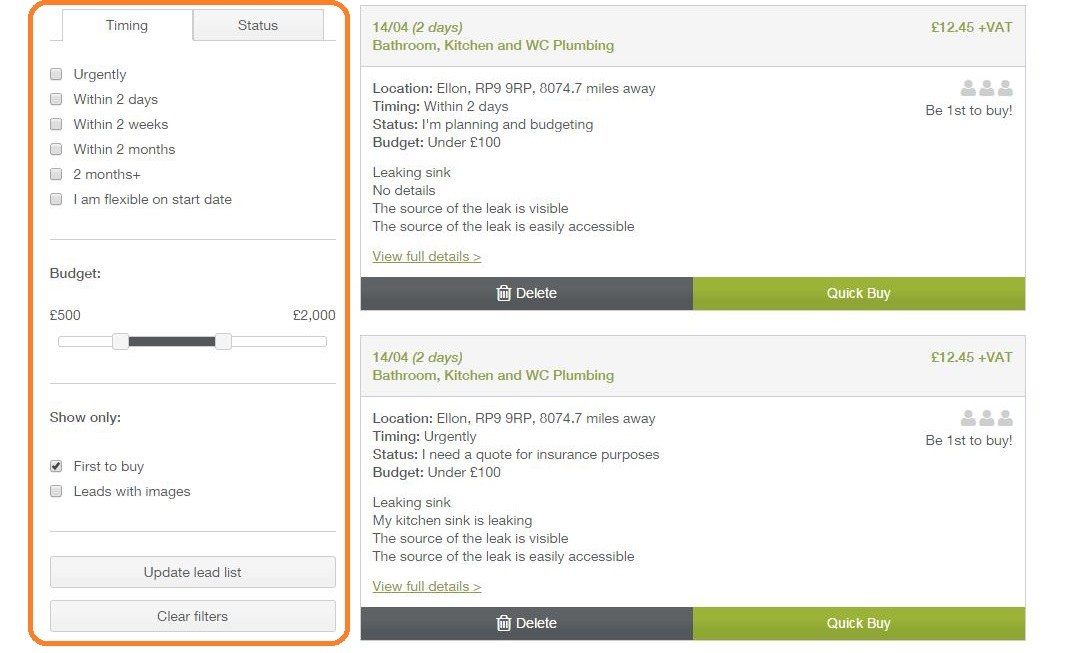
Task: Uncheck the First to buy option
Action: [56, 466]
